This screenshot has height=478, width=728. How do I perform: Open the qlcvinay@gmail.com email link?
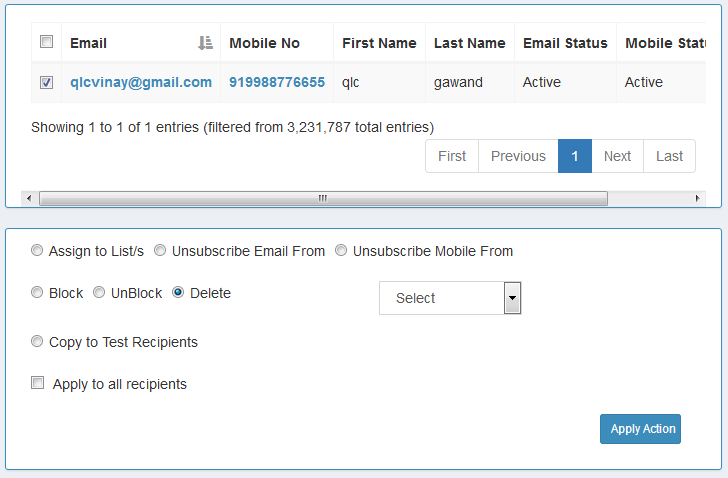click(141, 82)
